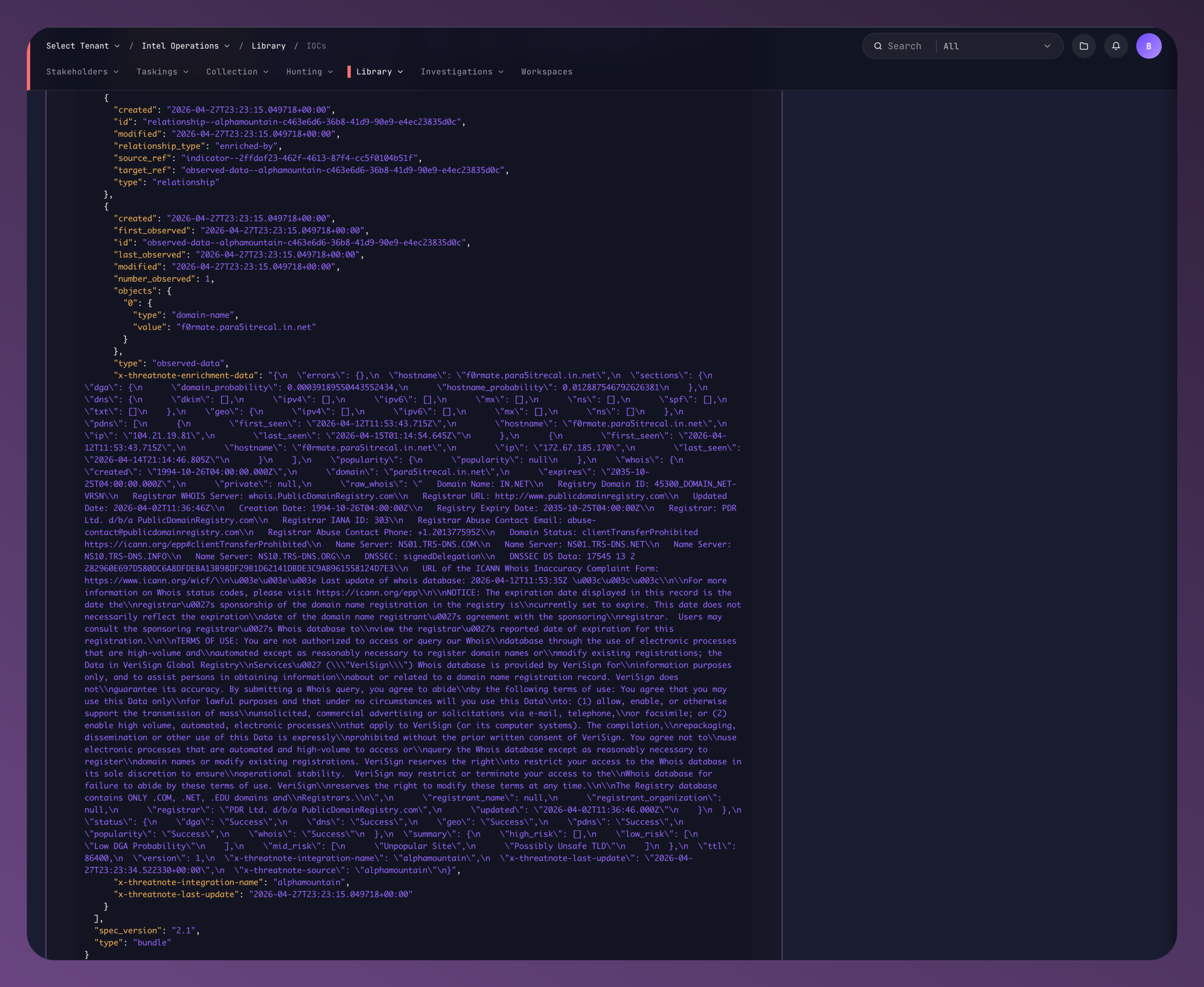
Task: Open the Collection menu
Action: point(237,71)
